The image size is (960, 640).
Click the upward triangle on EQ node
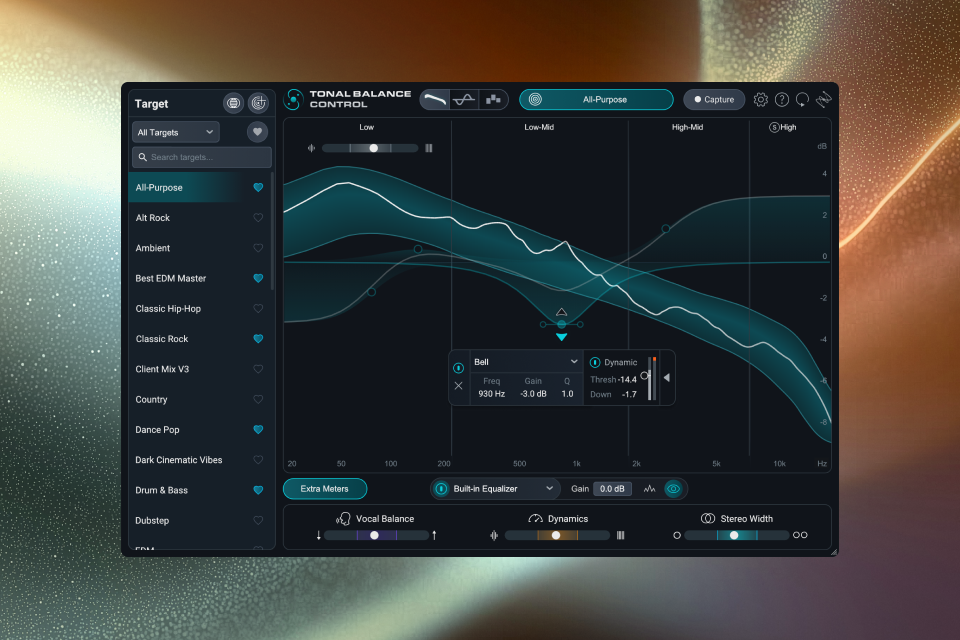pos(561,312)
